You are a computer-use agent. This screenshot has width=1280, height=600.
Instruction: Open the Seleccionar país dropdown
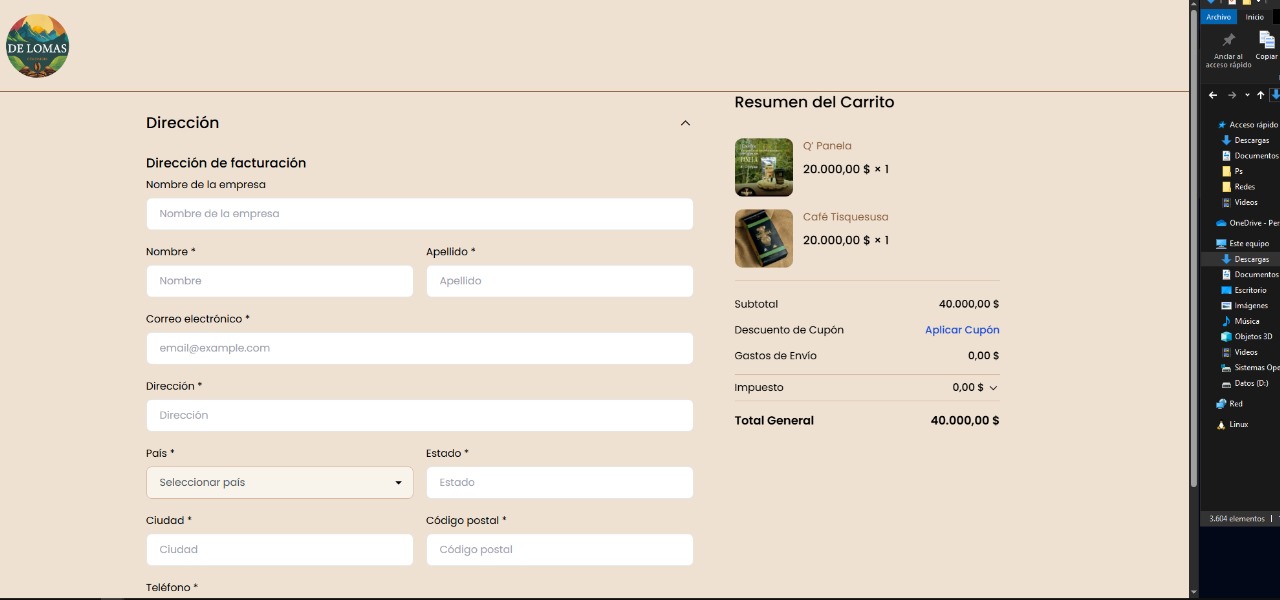click(279, 482)
